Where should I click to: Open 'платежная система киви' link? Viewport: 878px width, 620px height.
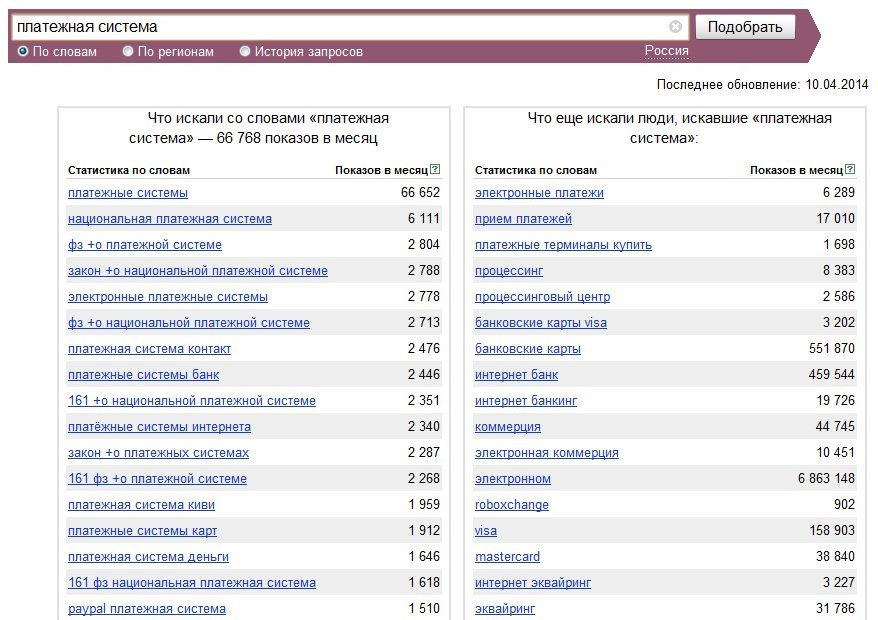pyautogui.click(x=141, y=505)
